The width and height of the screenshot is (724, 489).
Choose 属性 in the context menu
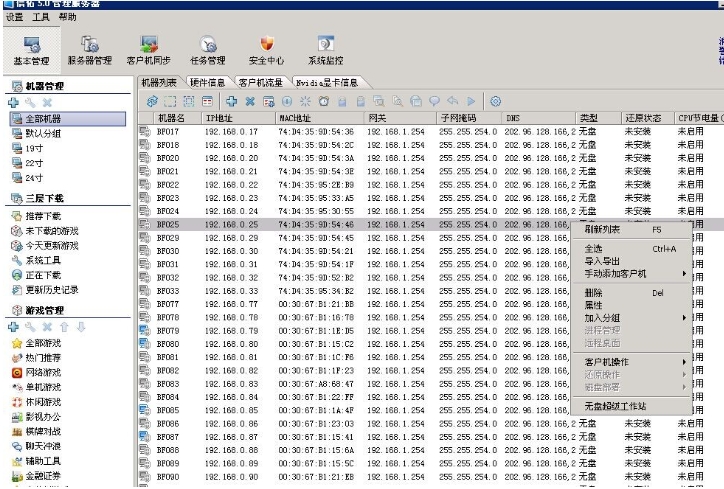(632, 306)
